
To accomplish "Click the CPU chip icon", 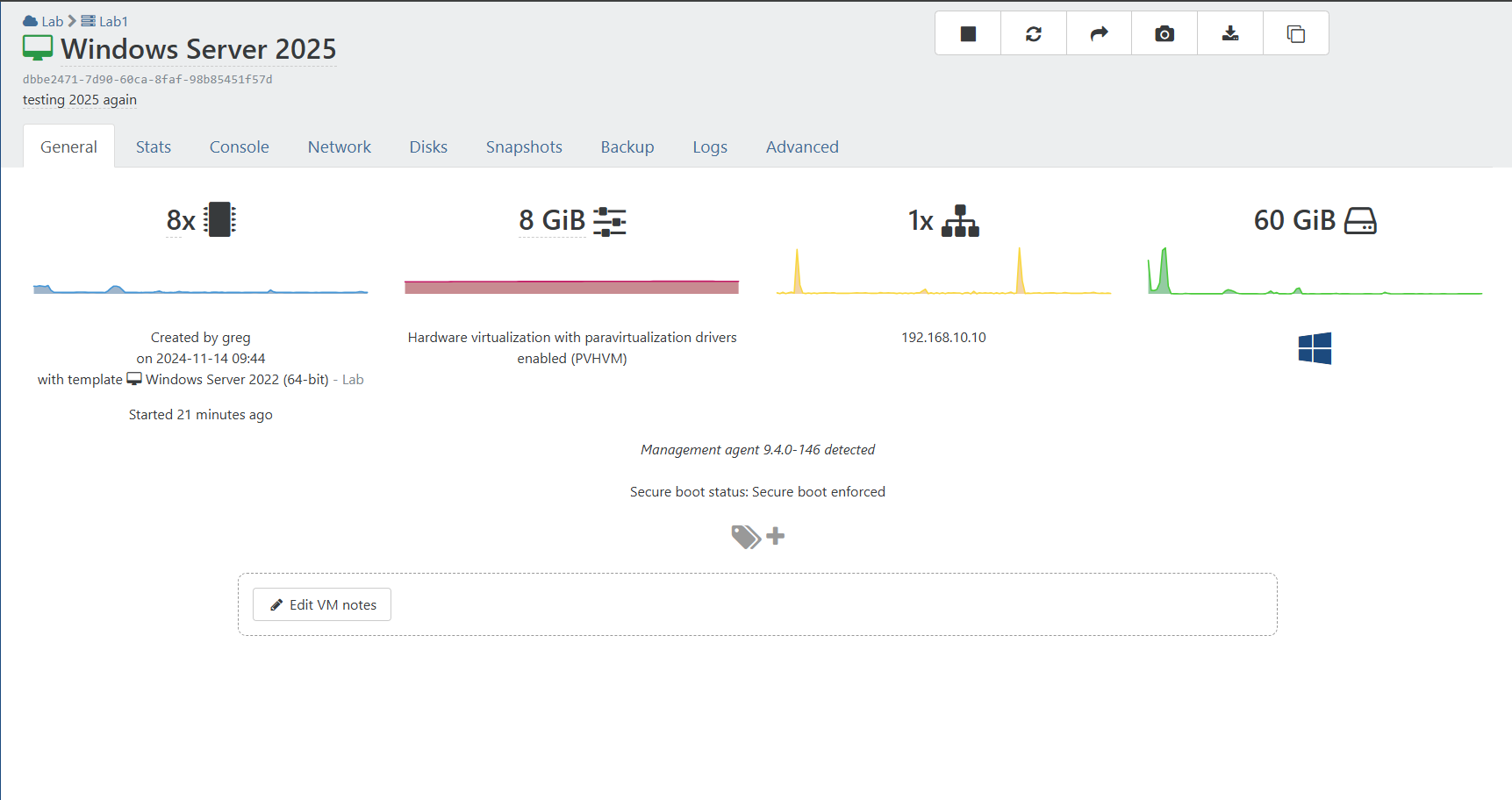I will click(219, 219).
